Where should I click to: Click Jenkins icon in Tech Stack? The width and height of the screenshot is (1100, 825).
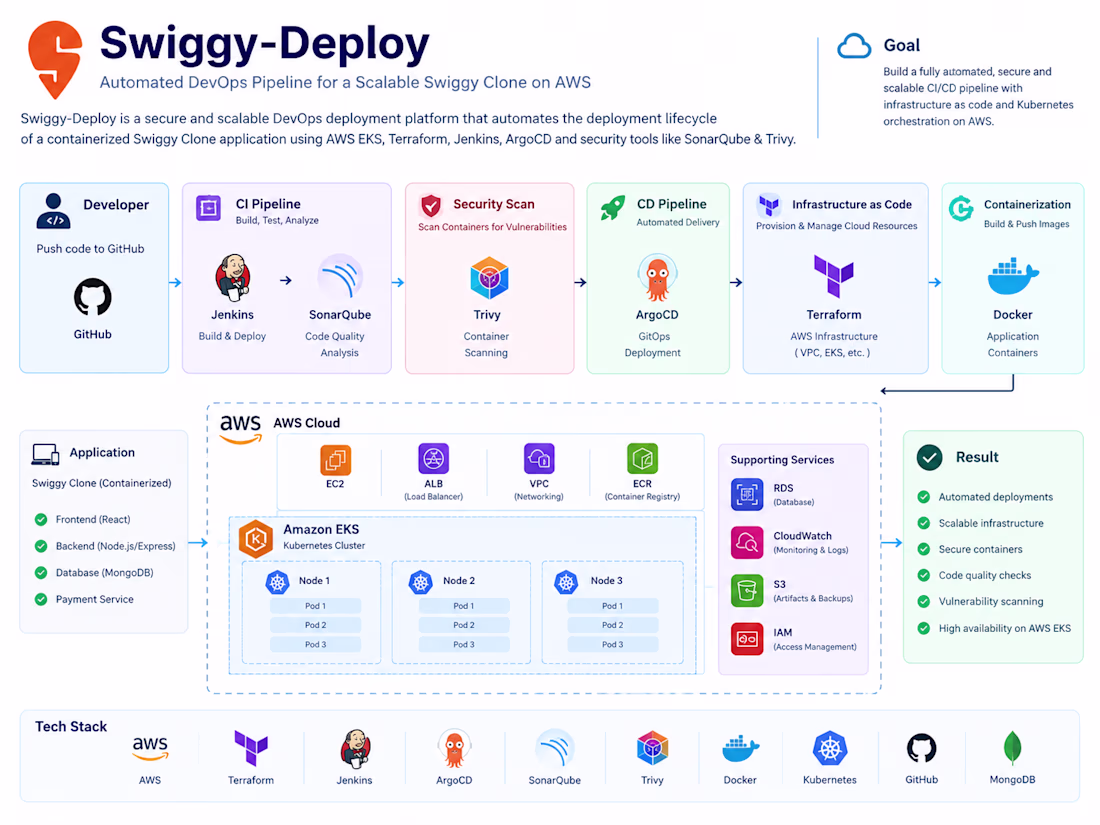coord(355,749)
